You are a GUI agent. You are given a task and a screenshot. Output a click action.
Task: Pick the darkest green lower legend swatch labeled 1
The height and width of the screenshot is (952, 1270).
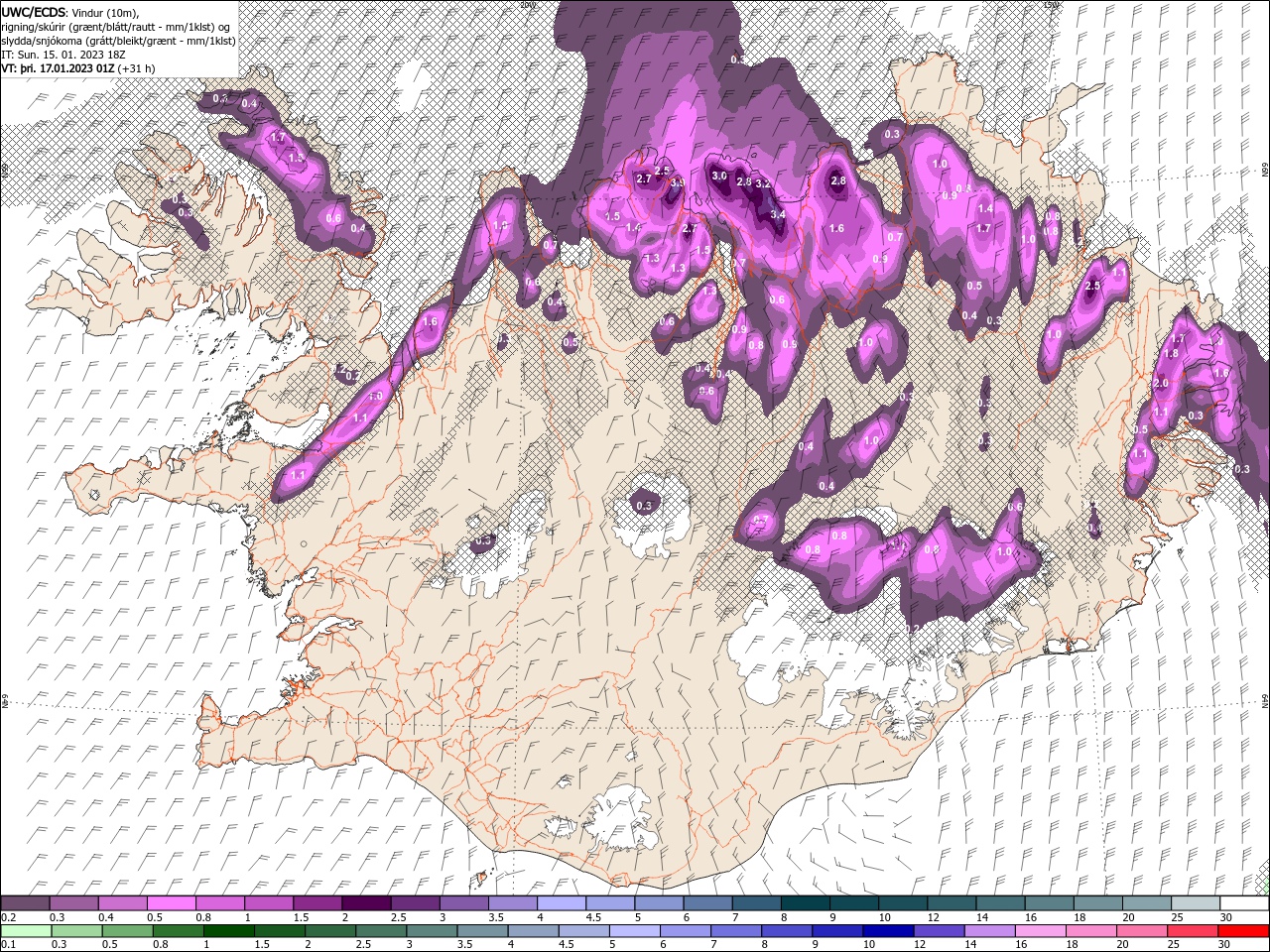click(x=229, y=931)
